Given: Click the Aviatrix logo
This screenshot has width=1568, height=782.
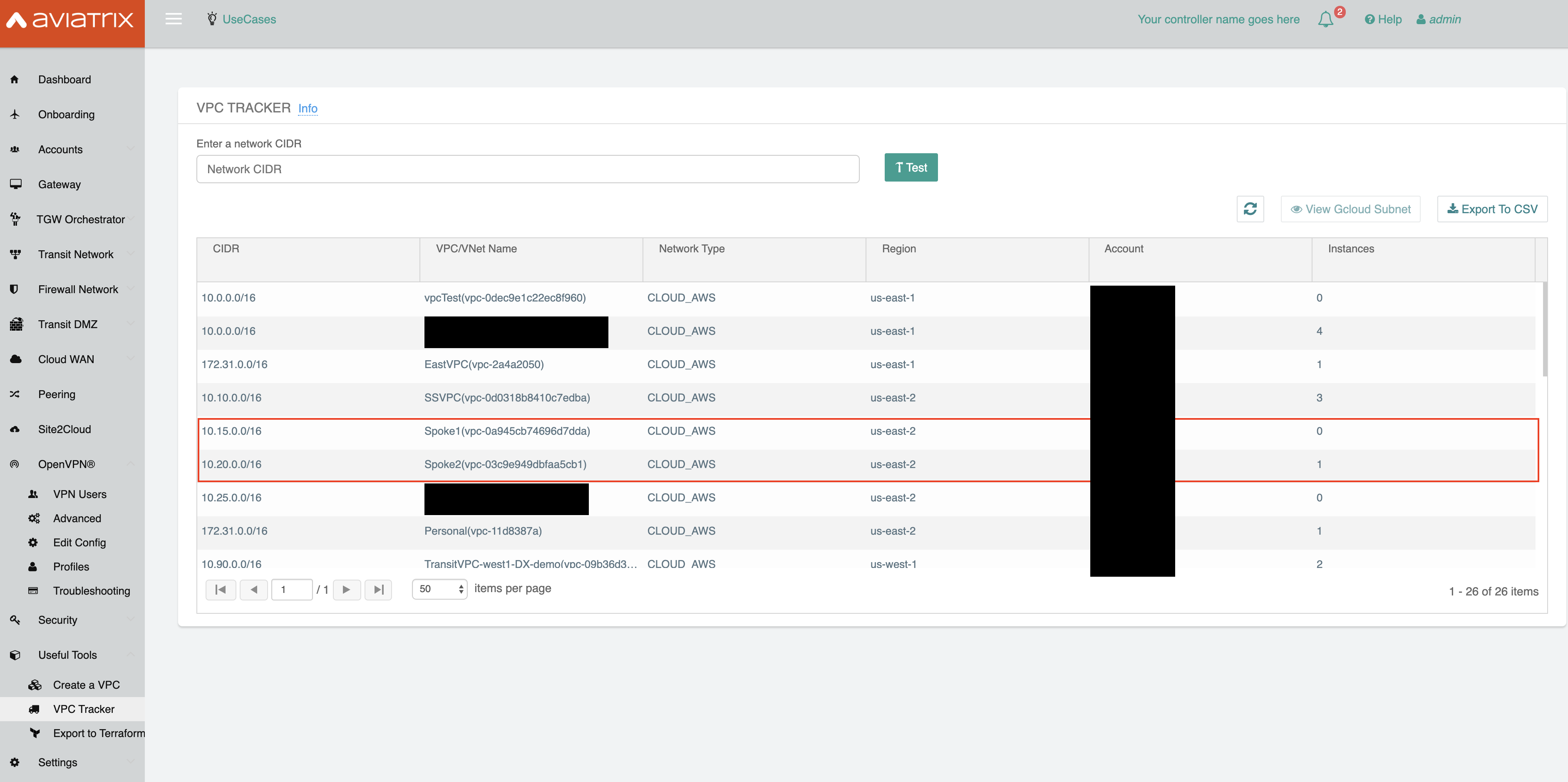Looking at the screenshot, I should click(x=72, y=19).
